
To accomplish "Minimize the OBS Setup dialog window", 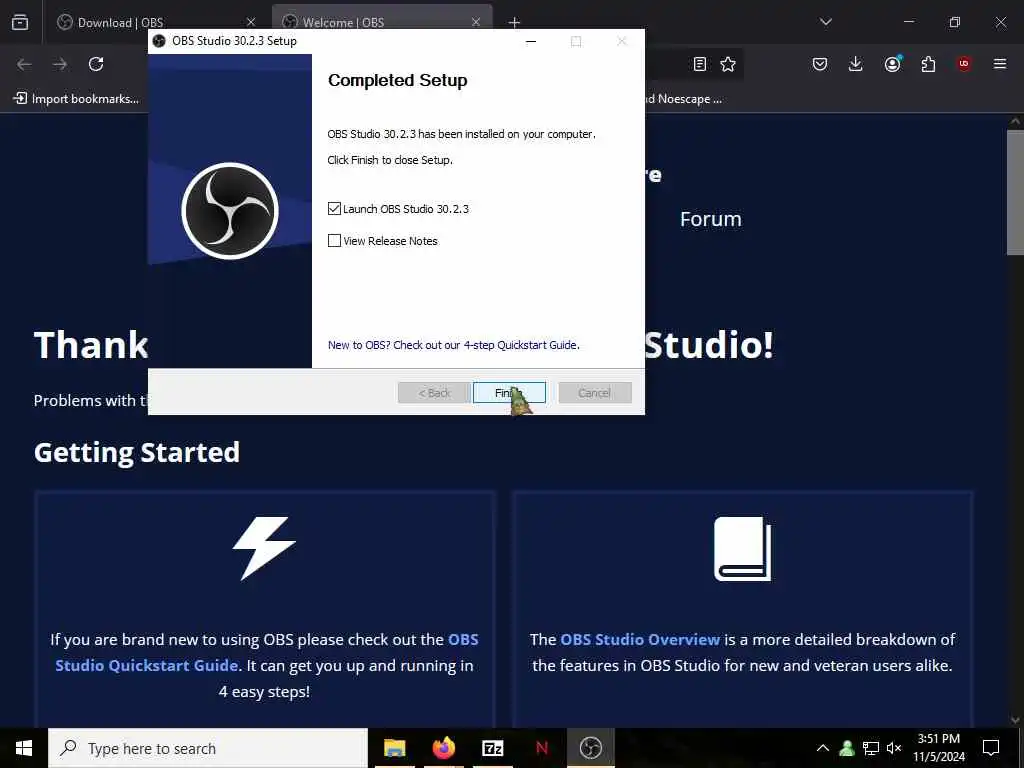I will pyautogui.click(x=531, y=41).
